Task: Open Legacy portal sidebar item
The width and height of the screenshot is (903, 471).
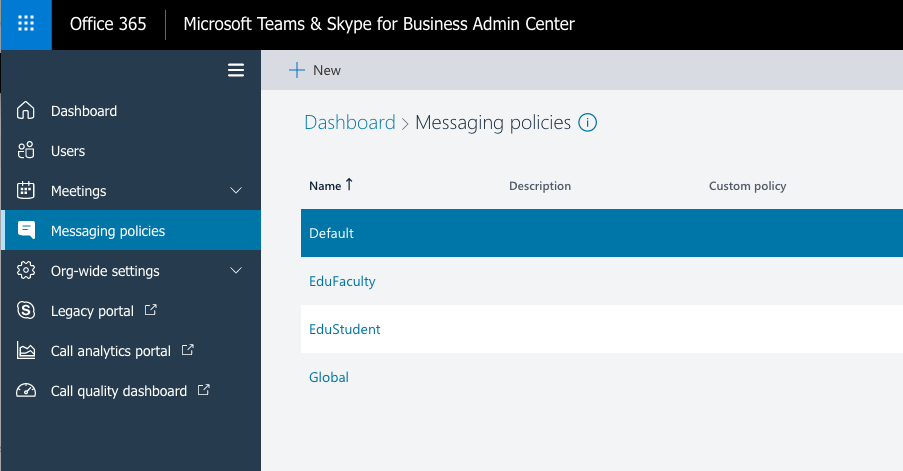Action: pyautogui.click(x=92, y=312)
